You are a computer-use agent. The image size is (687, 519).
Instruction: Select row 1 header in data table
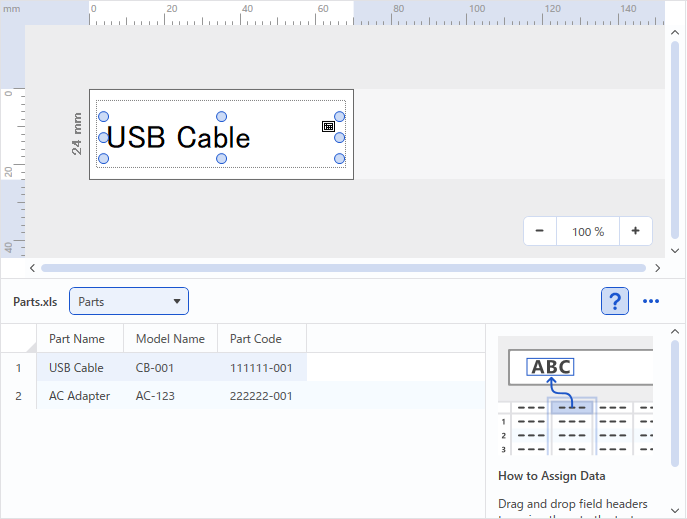click(18, 368)
